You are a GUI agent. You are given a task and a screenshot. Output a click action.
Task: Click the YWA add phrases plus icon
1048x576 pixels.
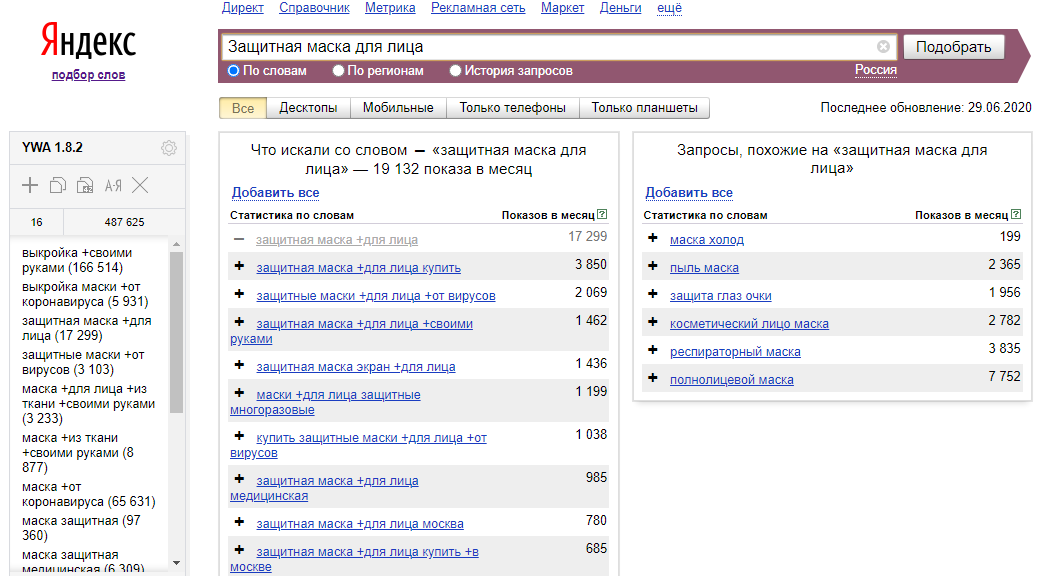click(x=30, y=185)
